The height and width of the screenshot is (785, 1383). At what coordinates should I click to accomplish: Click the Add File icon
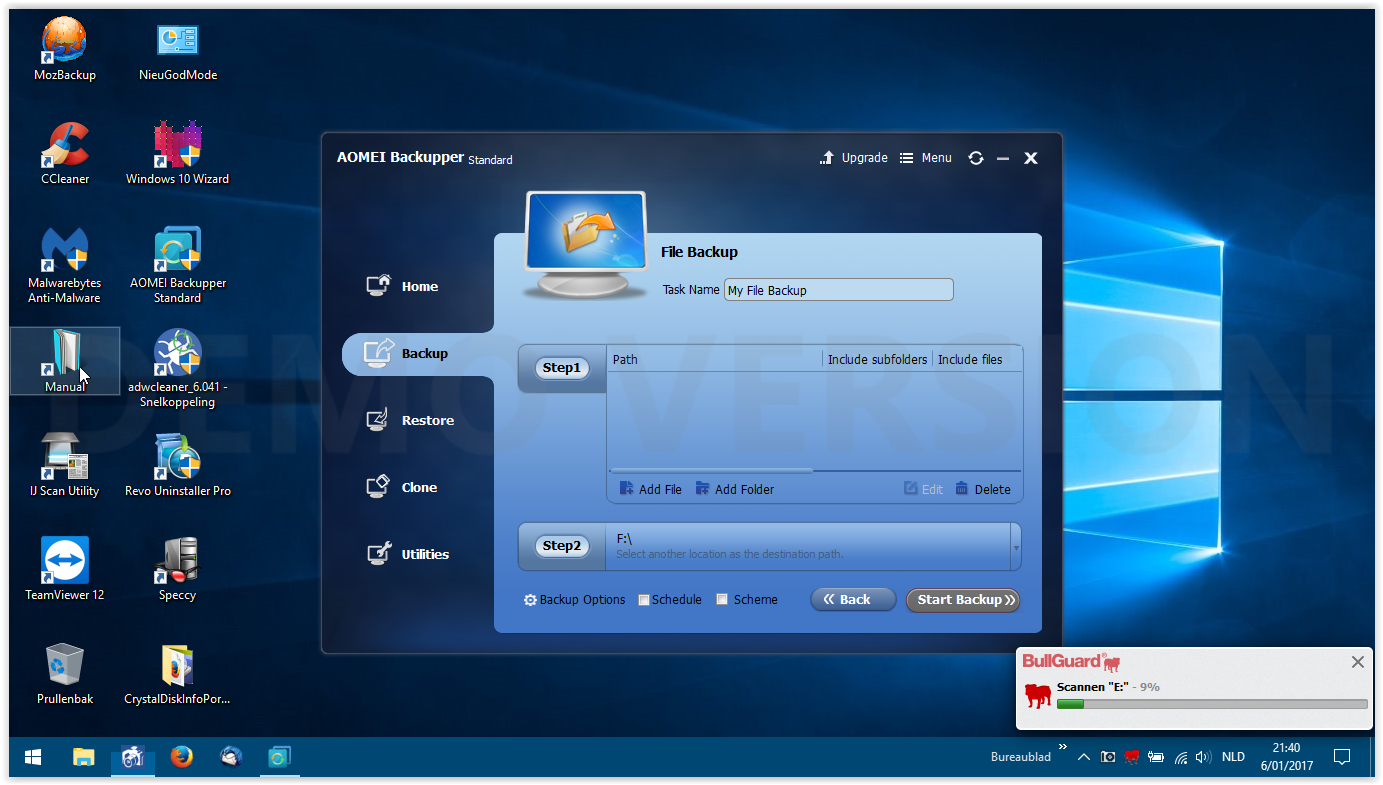pos(627,489)
